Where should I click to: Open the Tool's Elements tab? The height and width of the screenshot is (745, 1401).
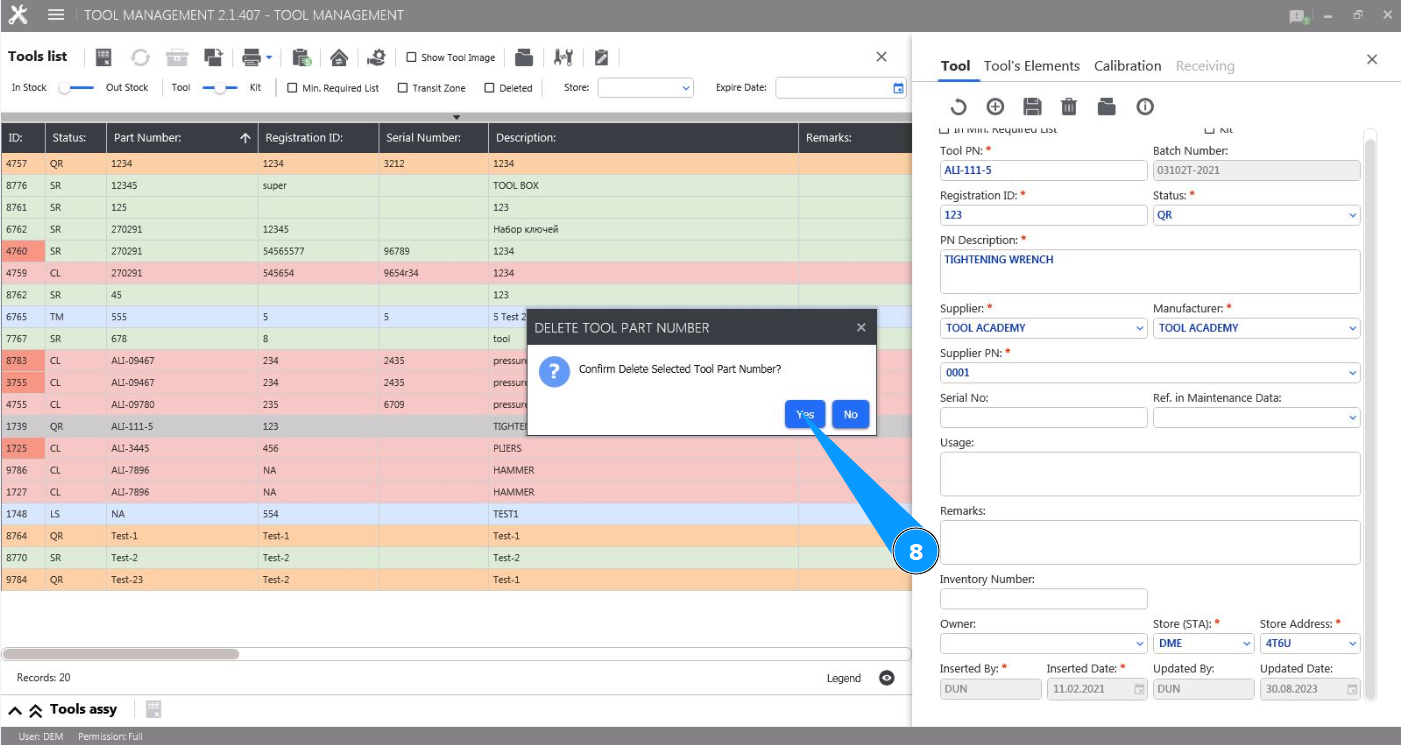[1031, 66]
